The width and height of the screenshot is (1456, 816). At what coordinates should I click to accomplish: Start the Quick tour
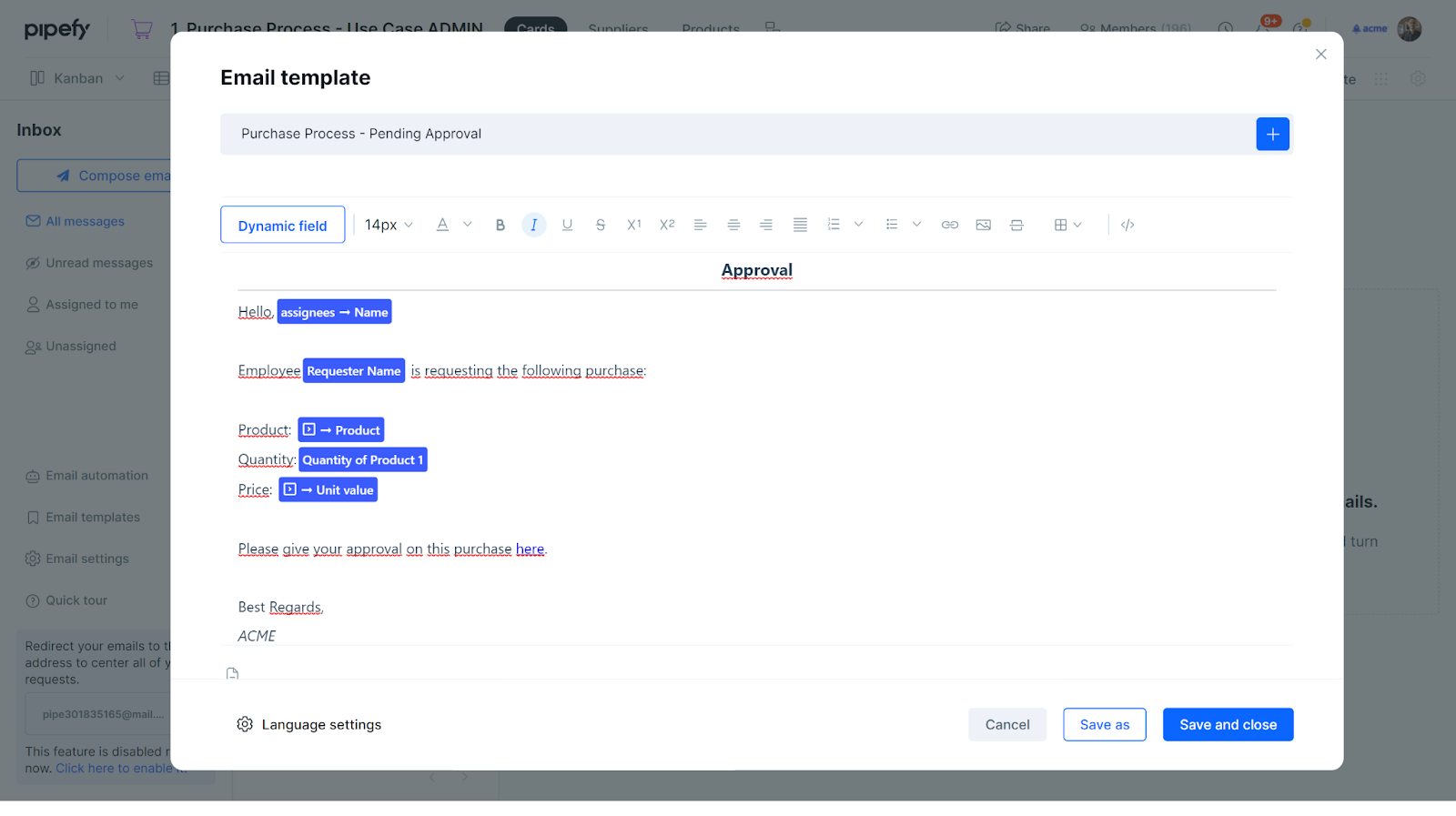pos(66,600)
